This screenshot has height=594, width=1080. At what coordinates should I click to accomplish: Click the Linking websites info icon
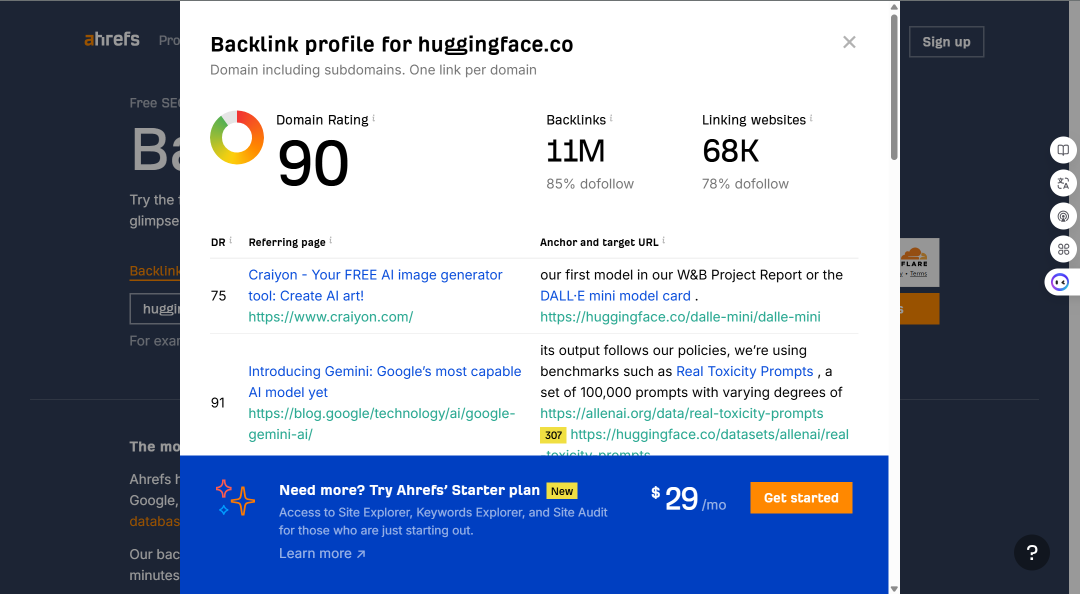click(x=811, y=118)
